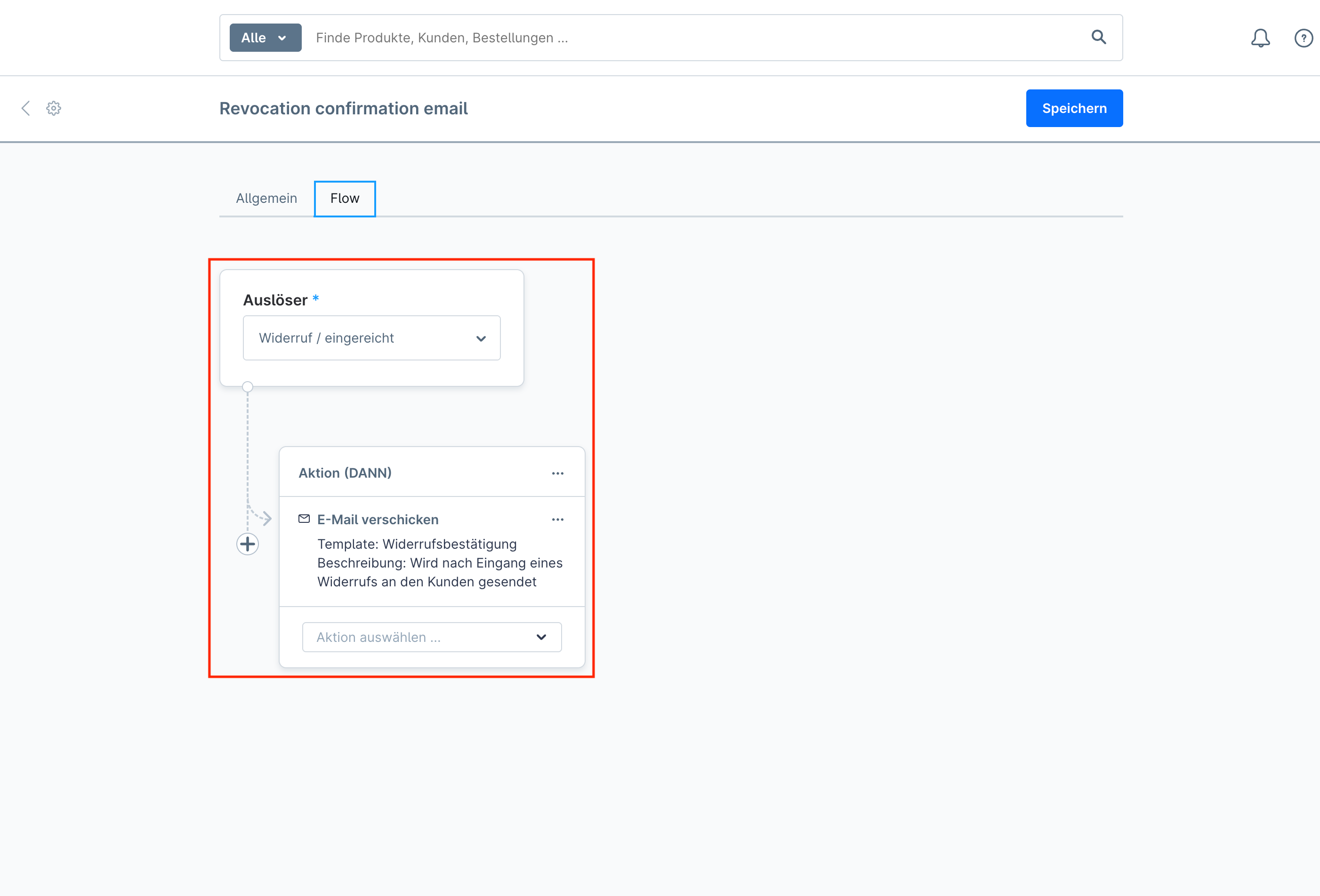Open the help question mark icon
This screenshot has height=896, width=1320.
pos(1303,38)
